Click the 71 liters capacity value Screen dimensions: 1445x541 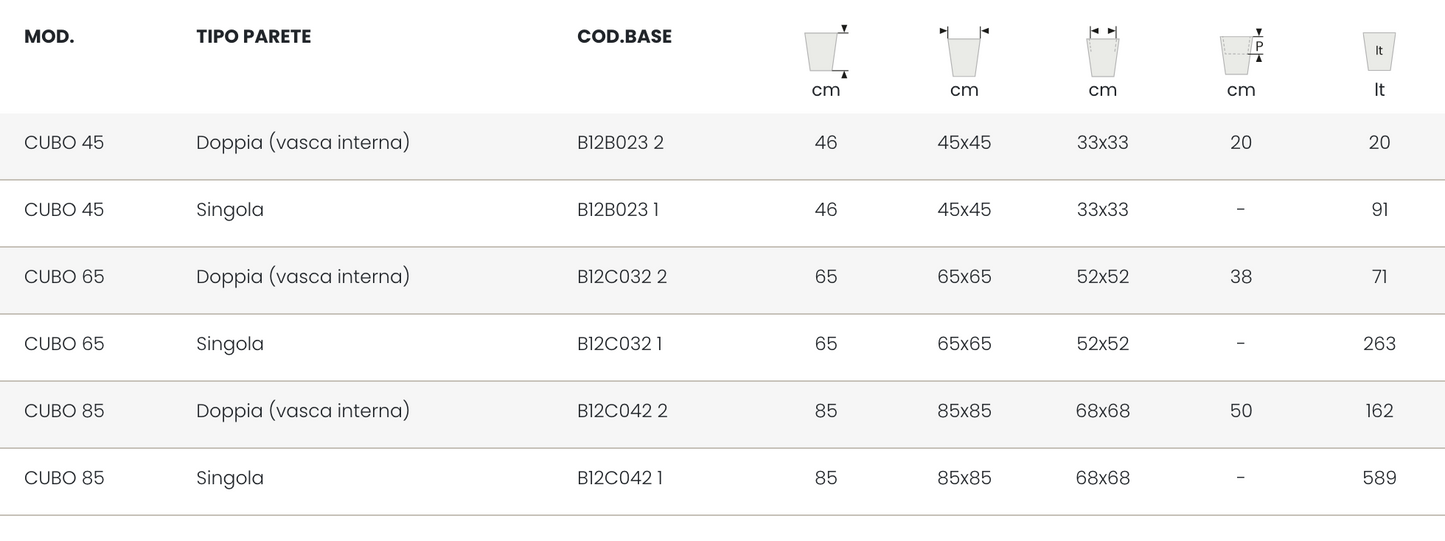pyautogui.click(x=1379, y=277)
